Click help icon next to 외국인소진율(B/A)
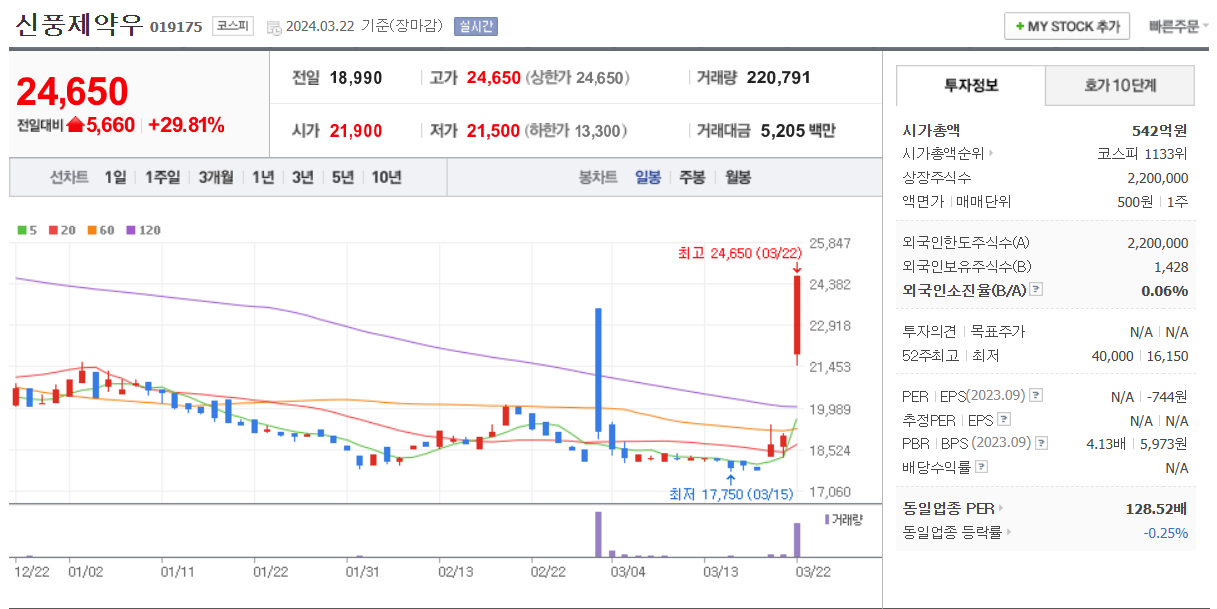This screenshot has height=609, width=1217. (x=1036, y=290)
